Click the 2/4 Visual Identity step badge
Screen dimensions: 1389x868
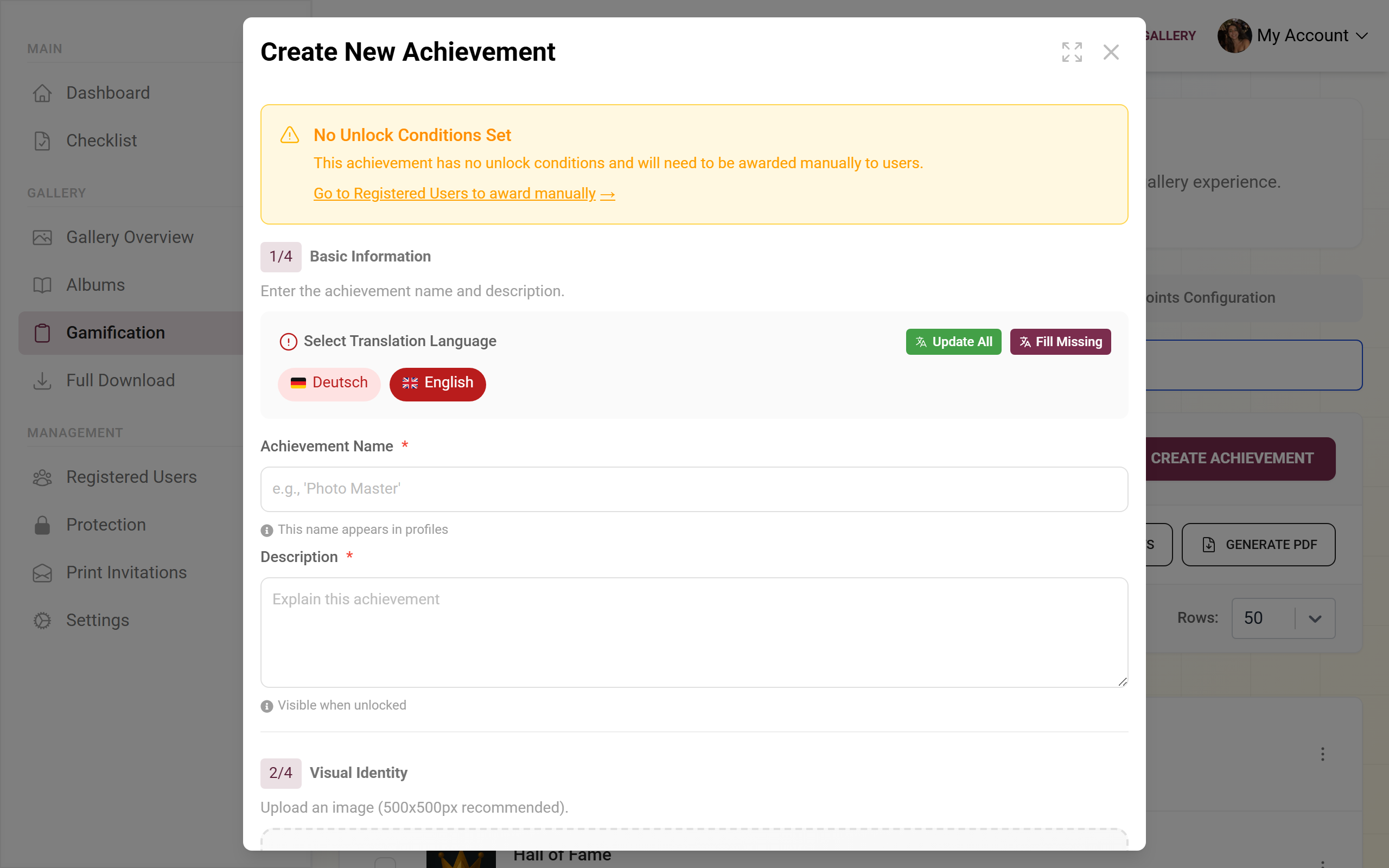pyautogui.click(x=281, y=773)
